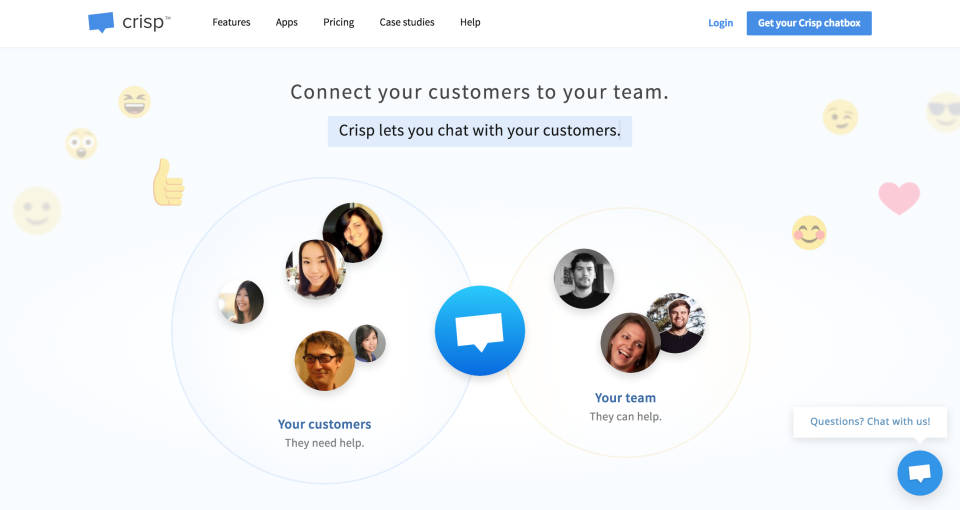This screenshot has height=510, width=960.
Task: Open the Apps navigation link
Action: (x=287, y=22)
